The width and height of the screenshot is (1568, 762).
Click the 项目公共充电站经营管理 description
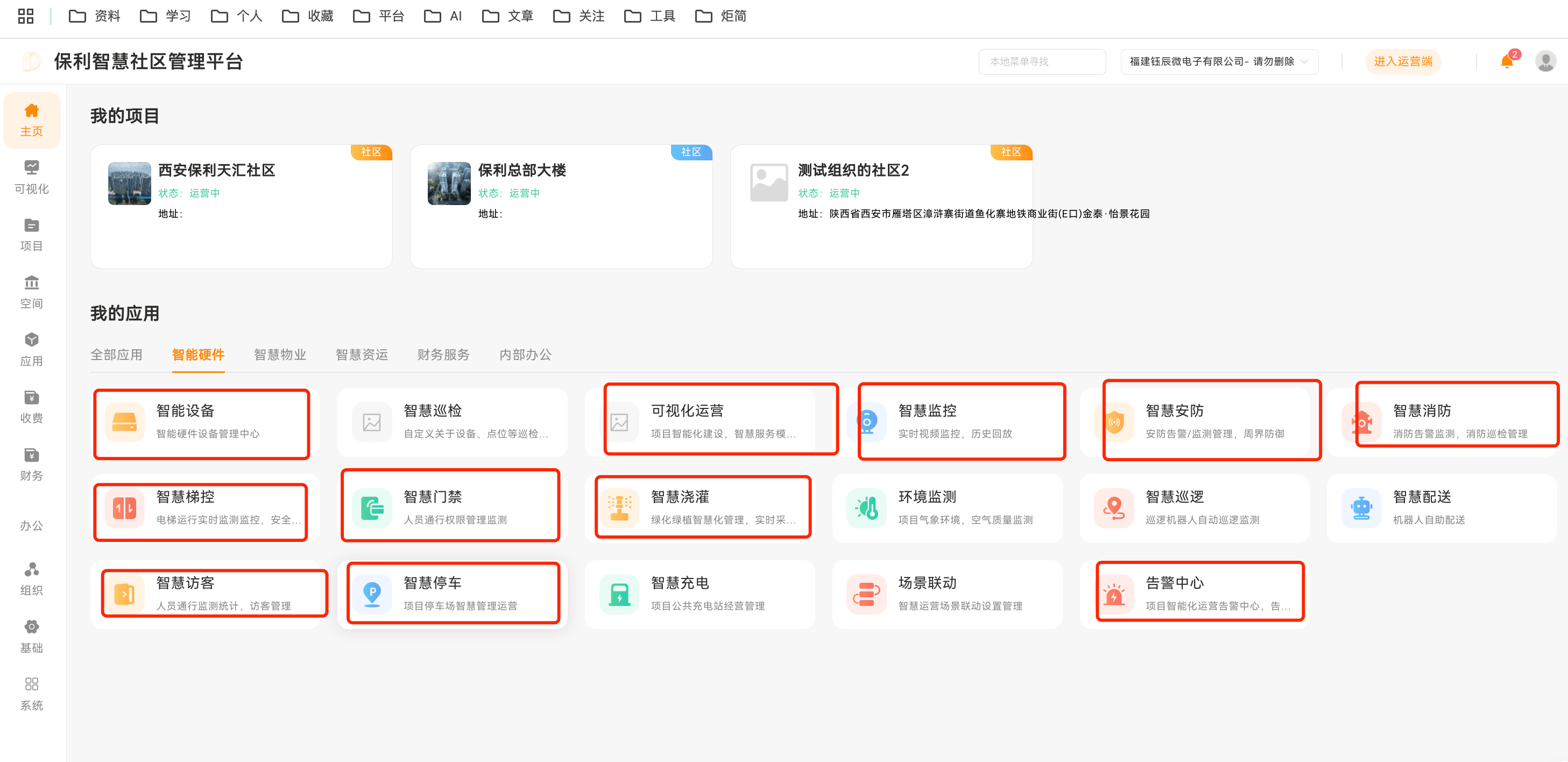click(x=708, y=606)
